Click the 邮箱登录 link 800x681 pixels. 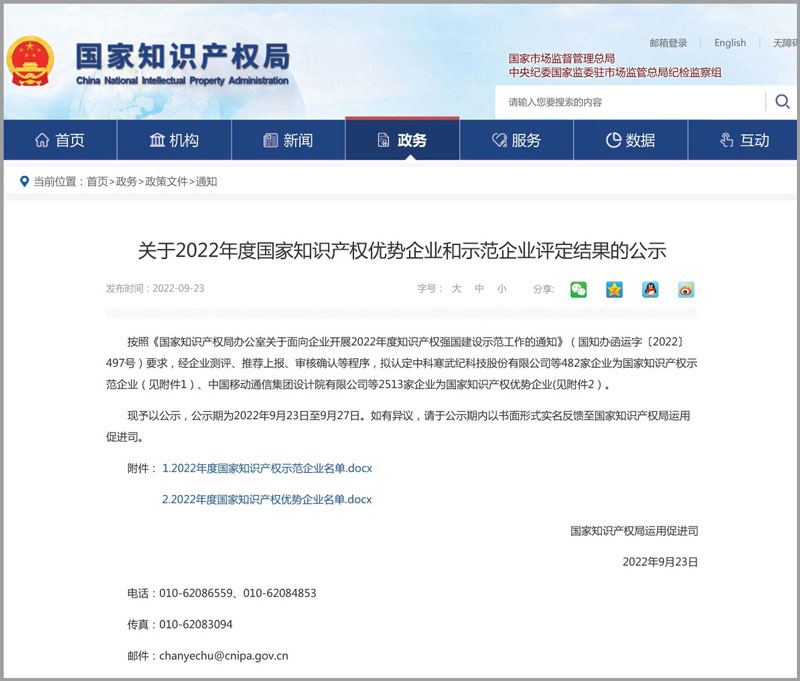[x=668, y=43]
